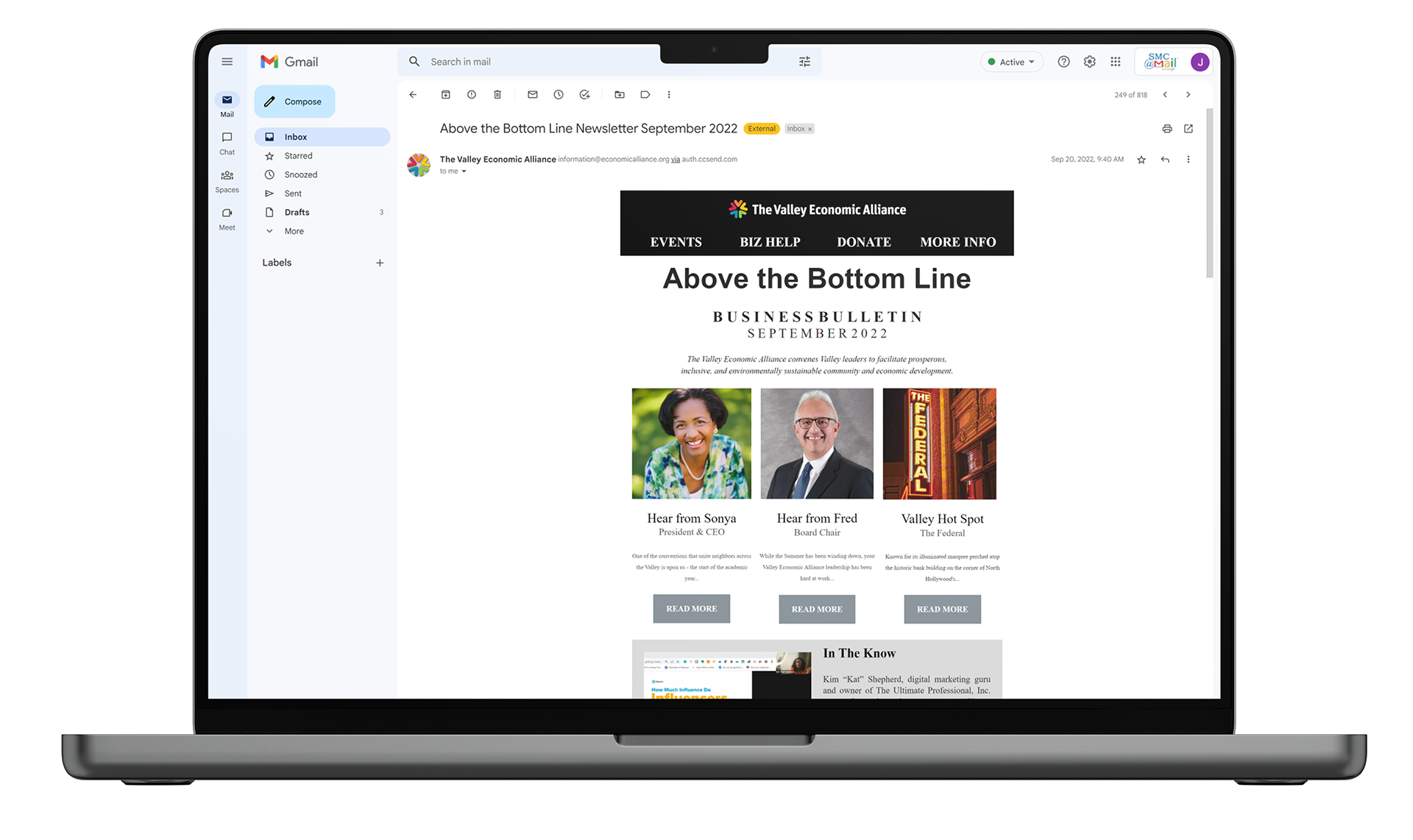This screenshot has height=840, width=1413.
Task: Star the Valley Economic Alliance message
Action: 1141,160
